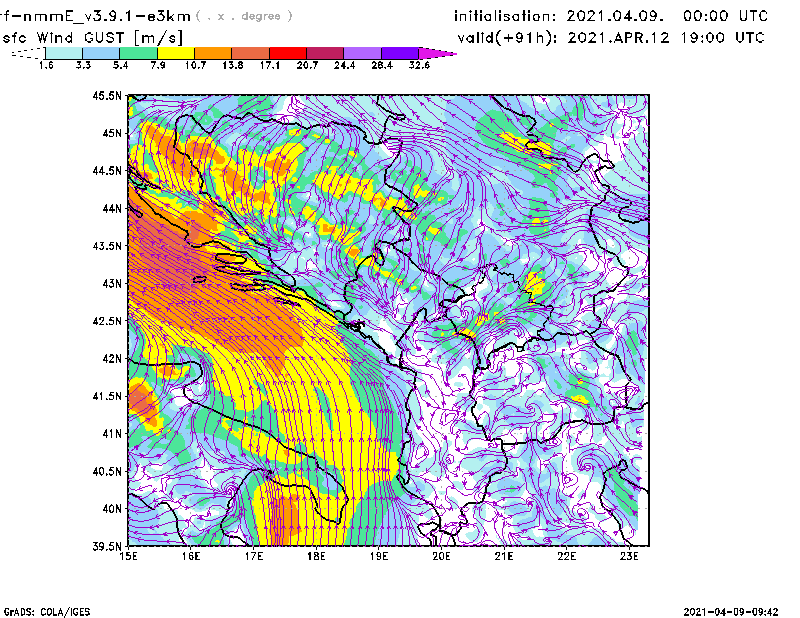
Task: Click the 'valid(+91h):' label
Action: (507, 38)
